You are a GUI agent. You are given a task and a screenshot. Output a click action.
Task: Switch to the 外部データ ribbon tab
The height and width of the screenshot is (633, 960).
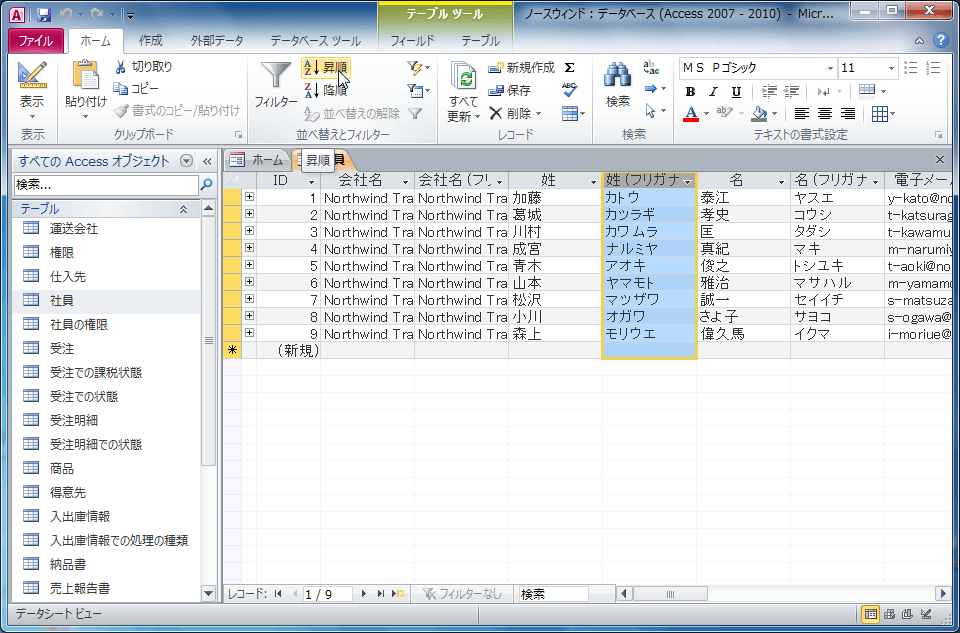click(x=217, y=40)
